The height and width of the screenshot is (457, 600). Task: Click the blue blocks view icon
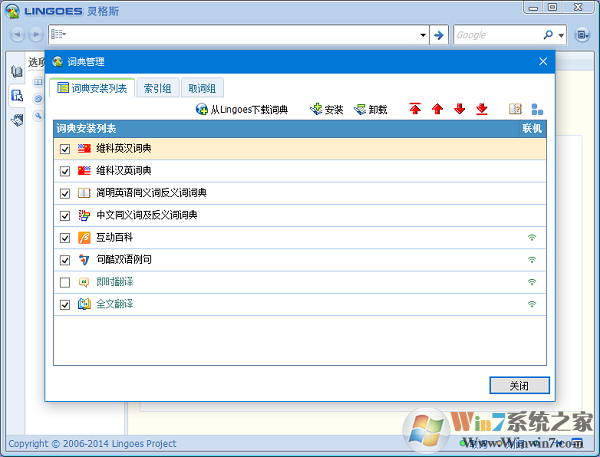pos(537,109)
